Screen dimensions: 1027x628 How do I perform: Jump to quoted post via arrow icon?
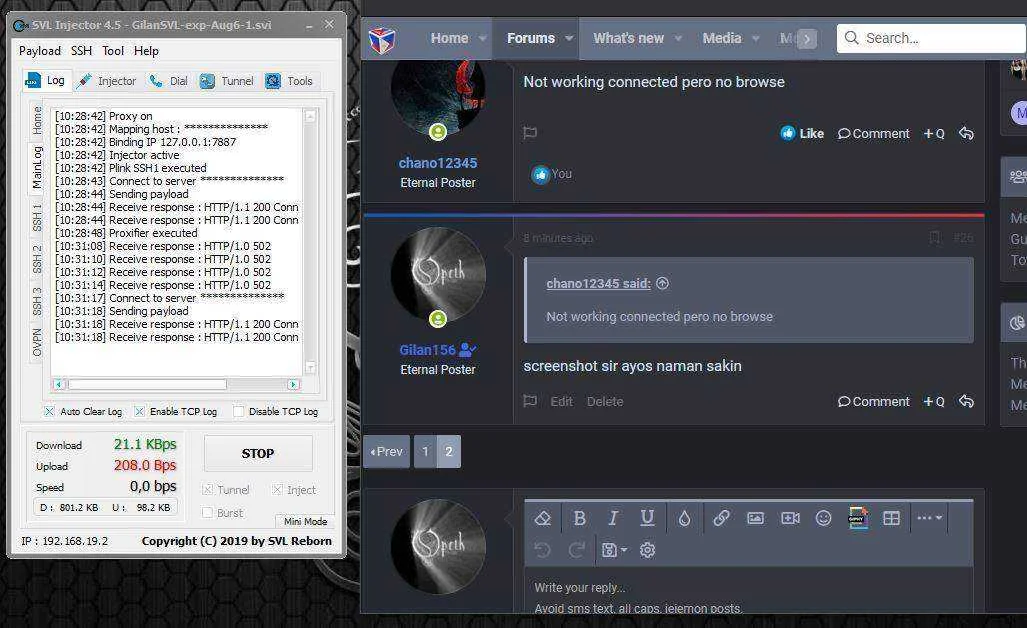[x=662, y=283]
